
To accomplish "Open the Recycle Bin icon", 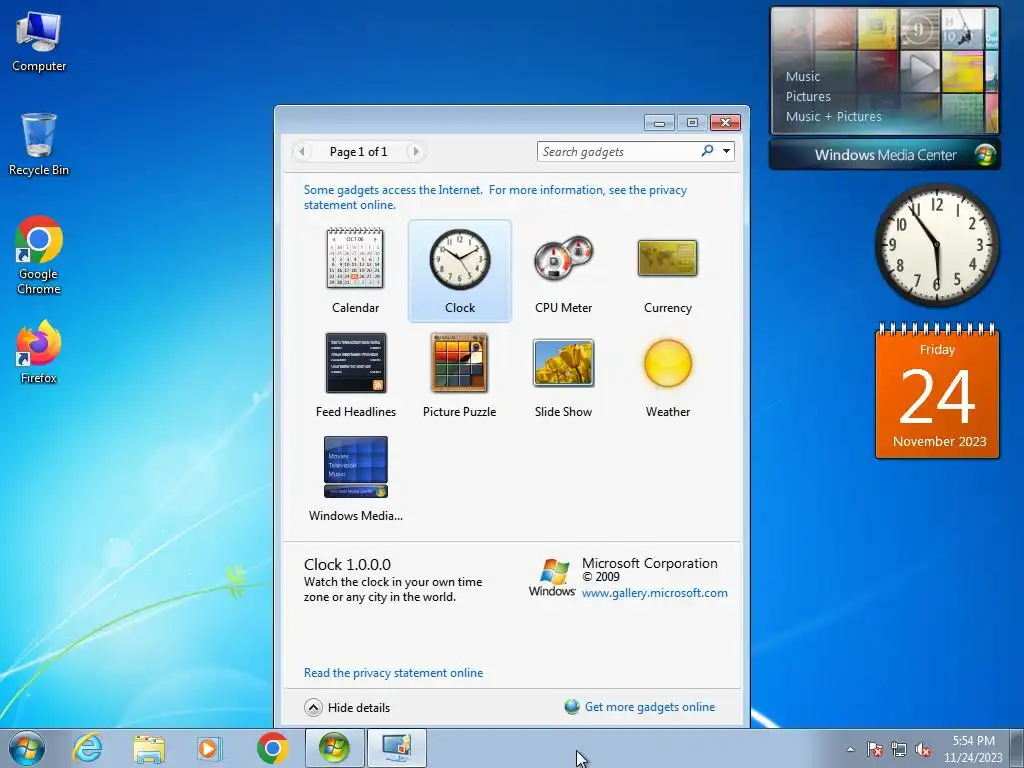I will pyautogui.click(x=39, y=144).
